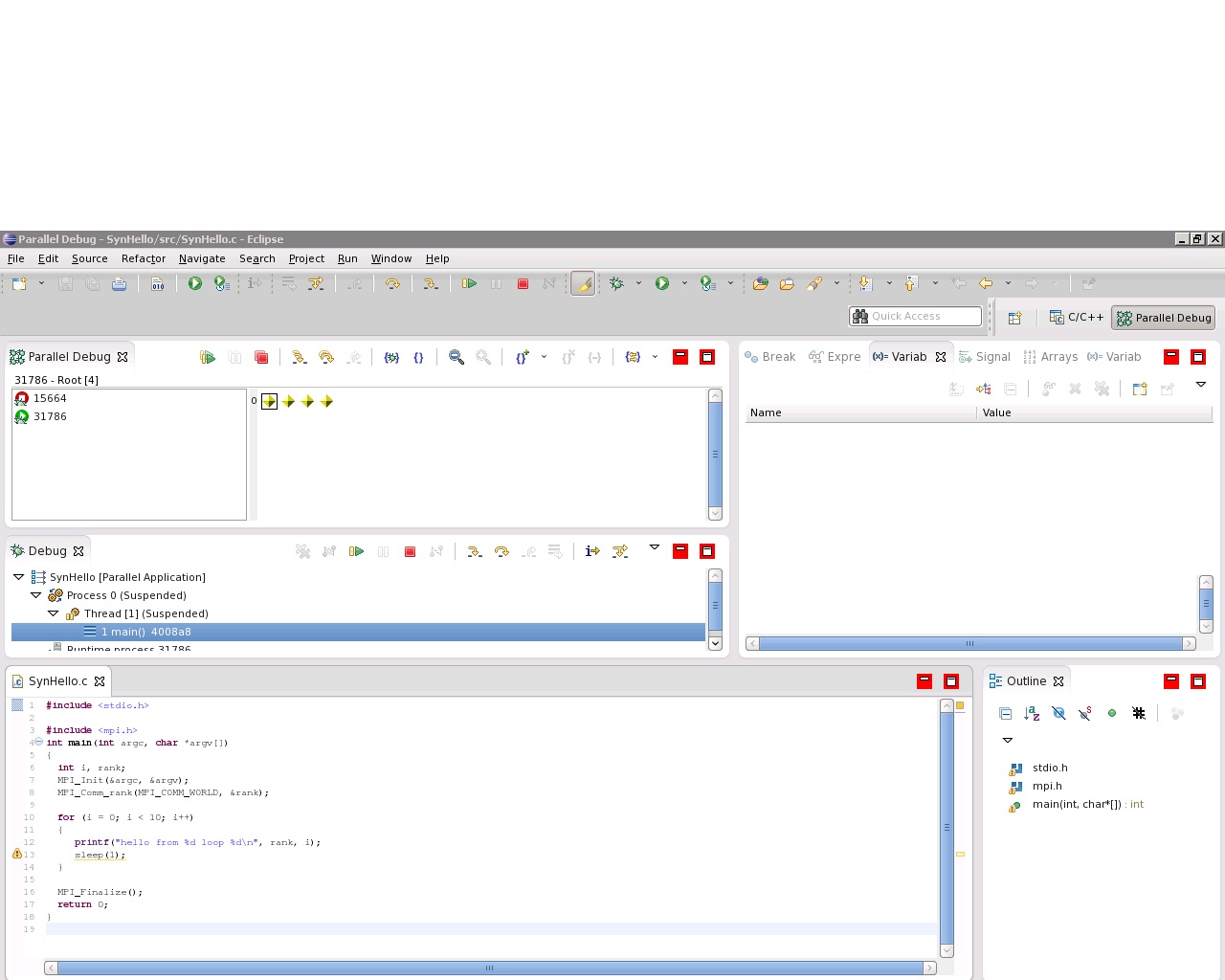This screenshot has width=1225, height=980.
Task: Click Resume in the Debug view toolbar
Action: click(356, 551)
